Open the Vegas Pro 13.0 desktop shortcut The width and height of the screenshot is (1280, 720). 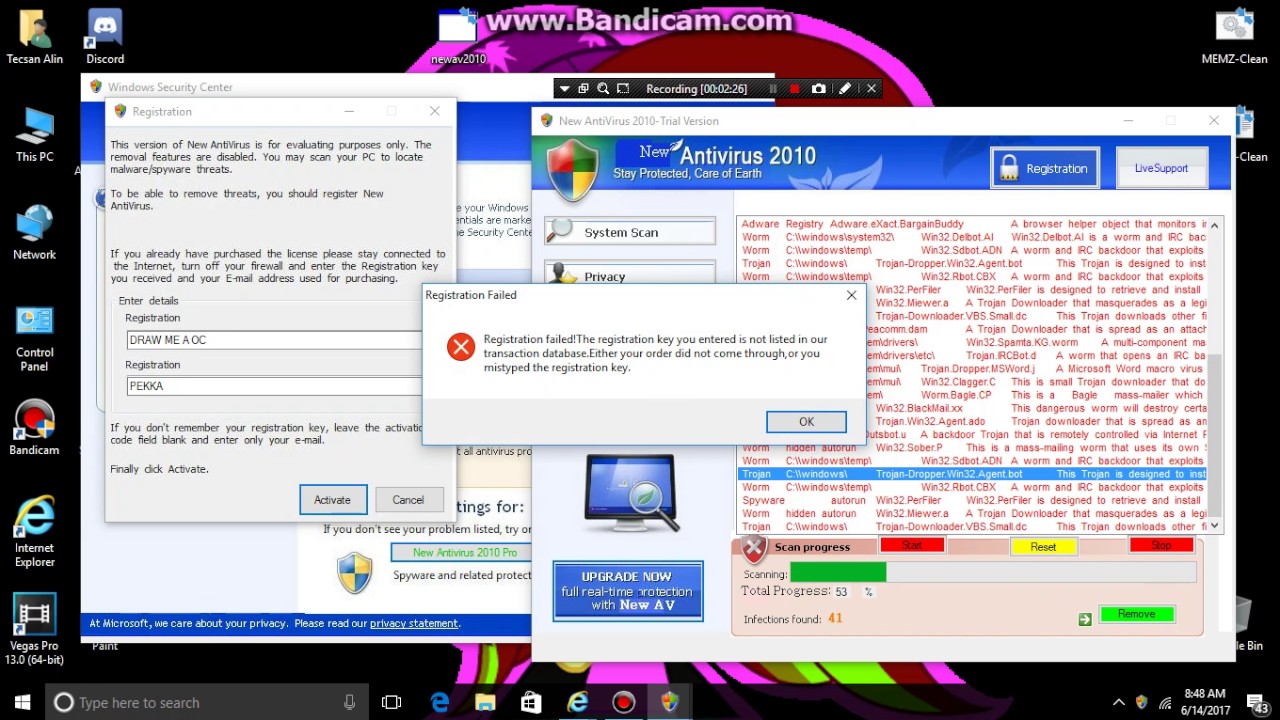35,630
